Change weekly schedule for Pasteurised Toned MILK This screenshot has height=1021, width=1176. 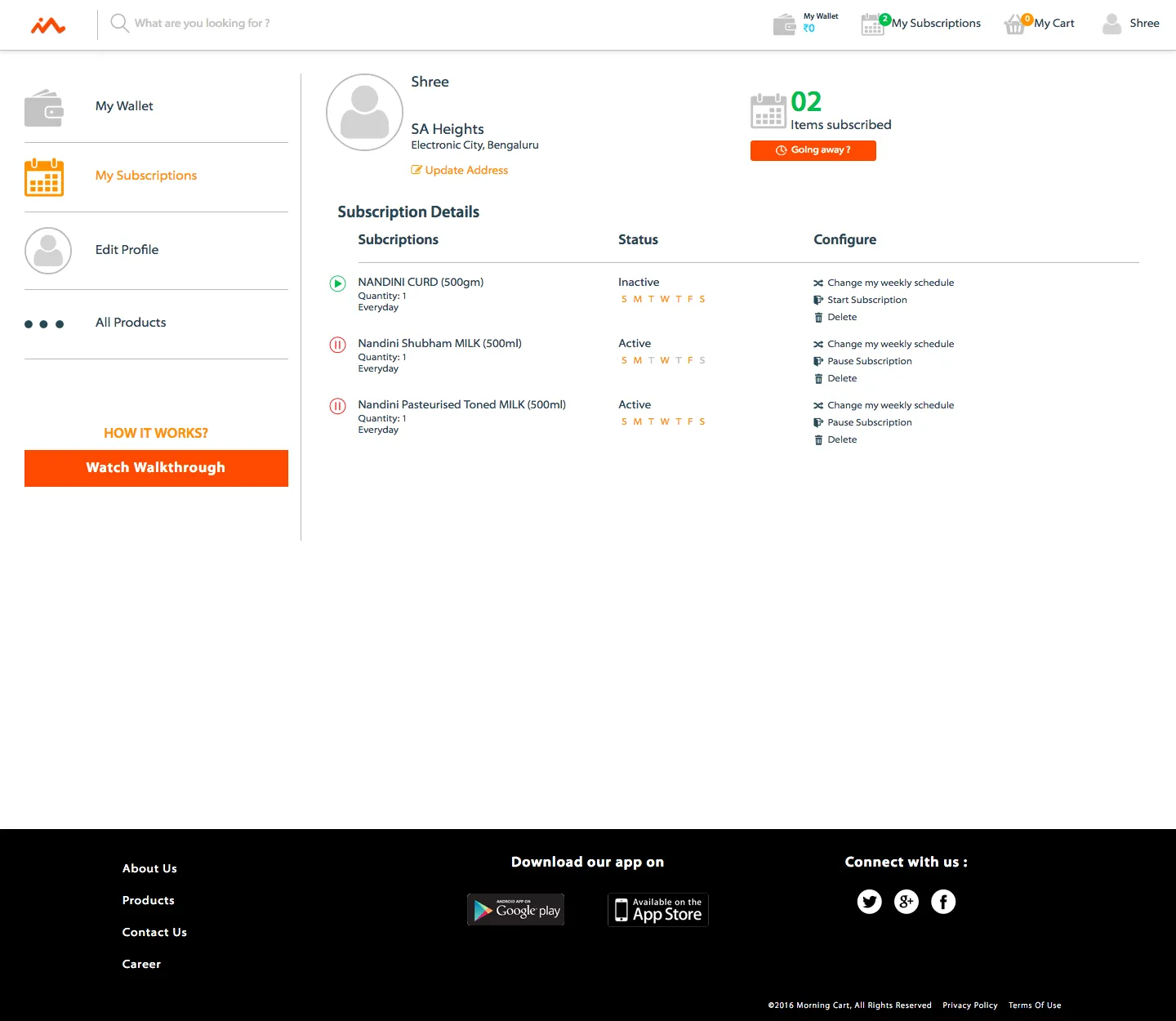[x=884, y=405]
